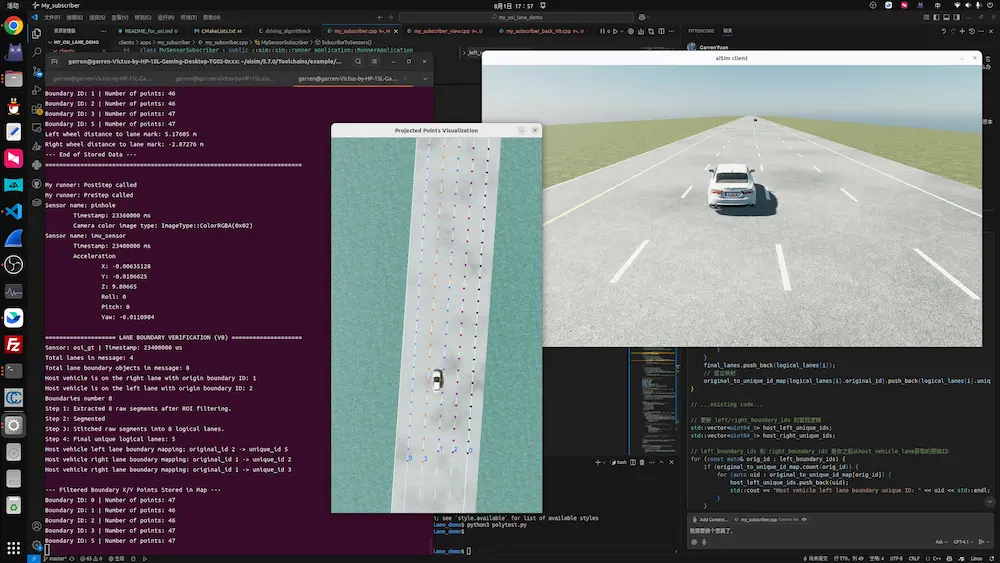Switch to CMakeLists.txt tab

(x=219, y=31)
